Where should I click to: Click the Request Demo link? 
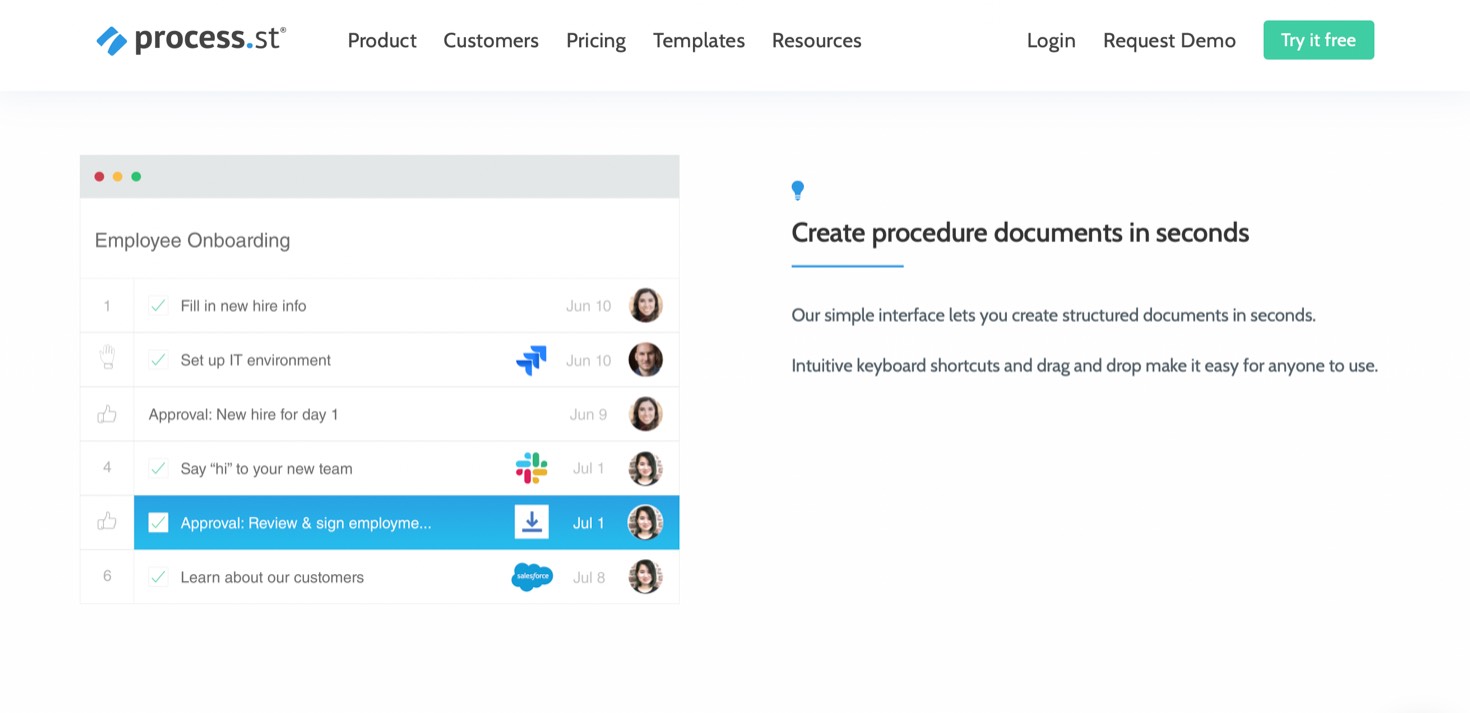pos(1169,40)
